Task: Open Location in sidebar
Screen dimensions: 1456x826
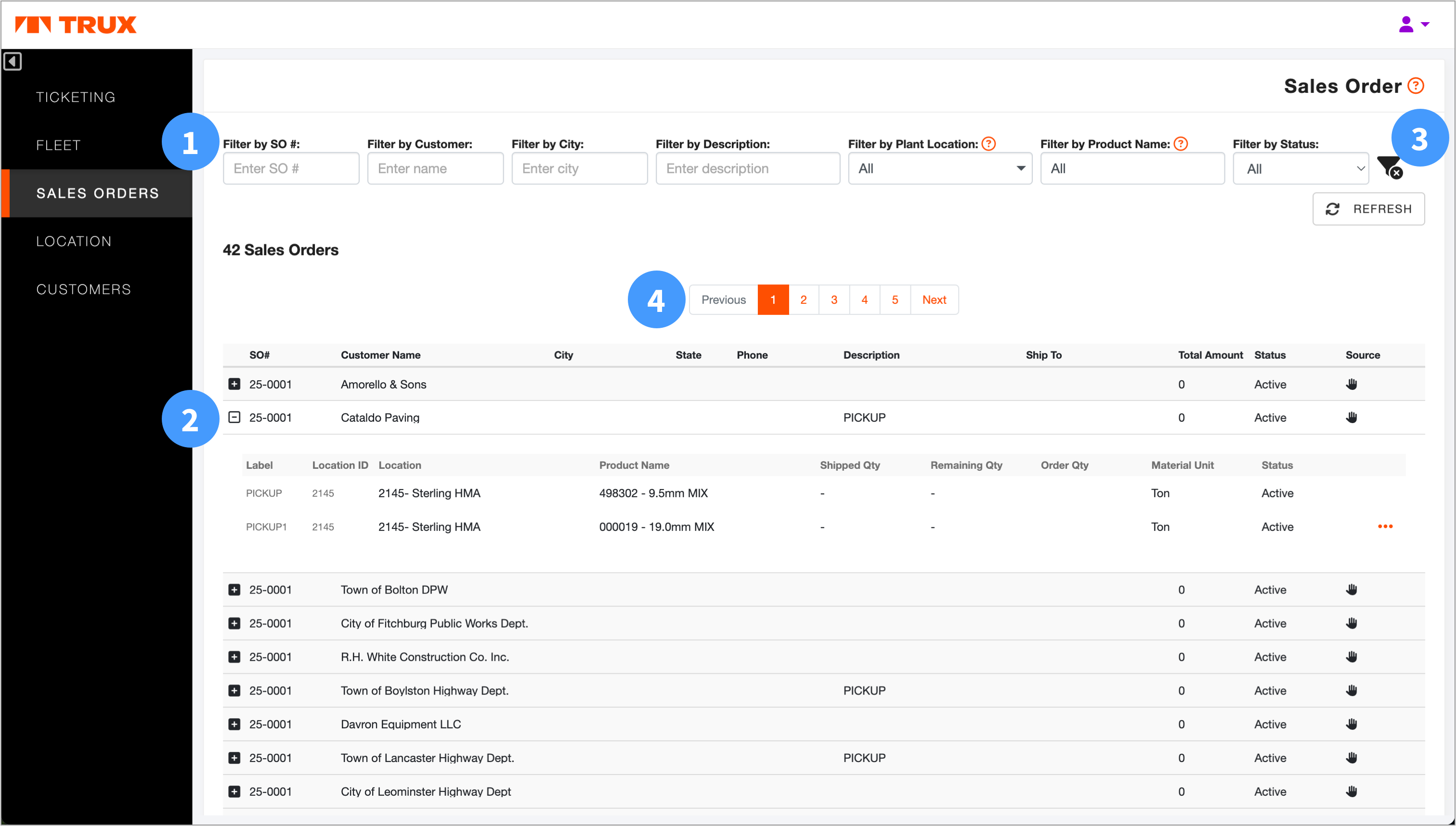Action: click(x=74, y=241)
